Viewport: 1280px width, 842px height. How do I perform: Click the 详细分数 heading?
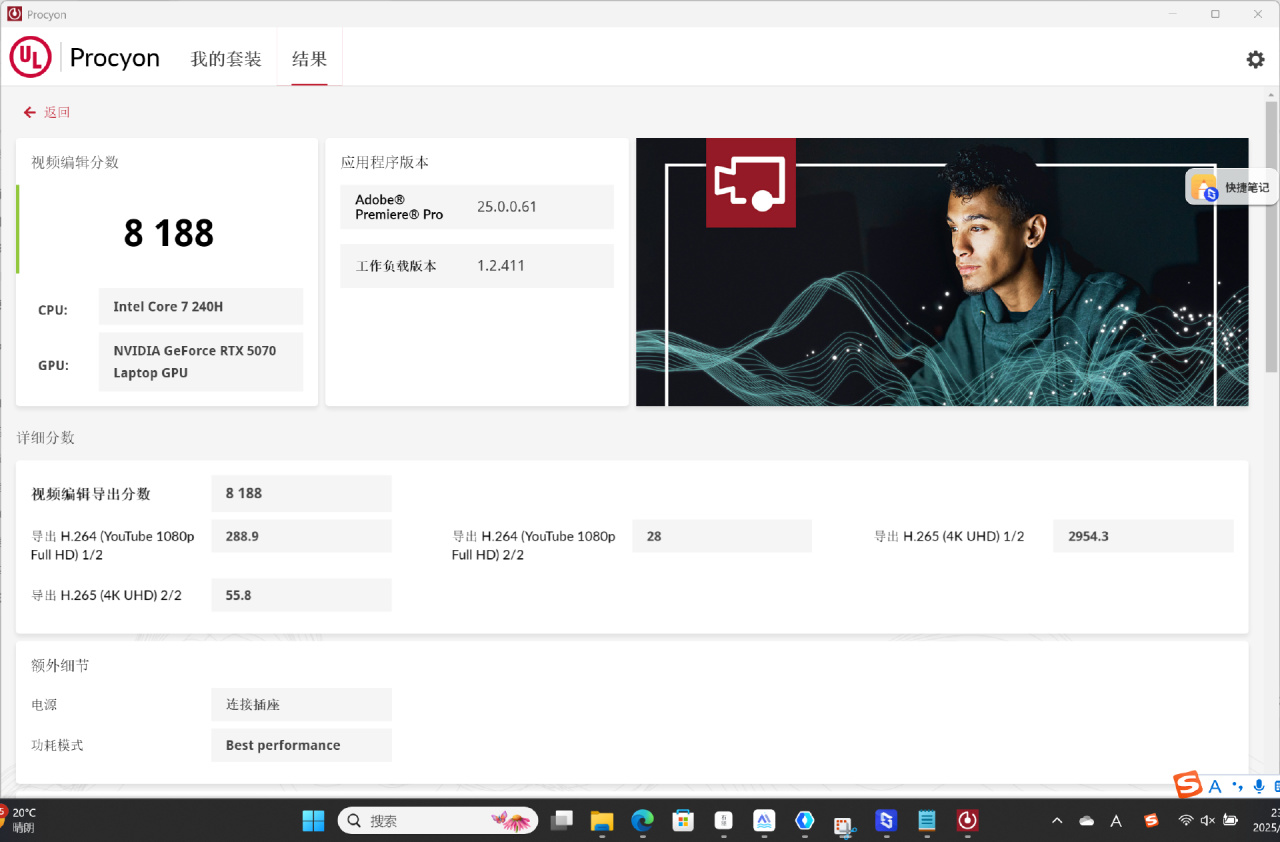pos(46,438)
